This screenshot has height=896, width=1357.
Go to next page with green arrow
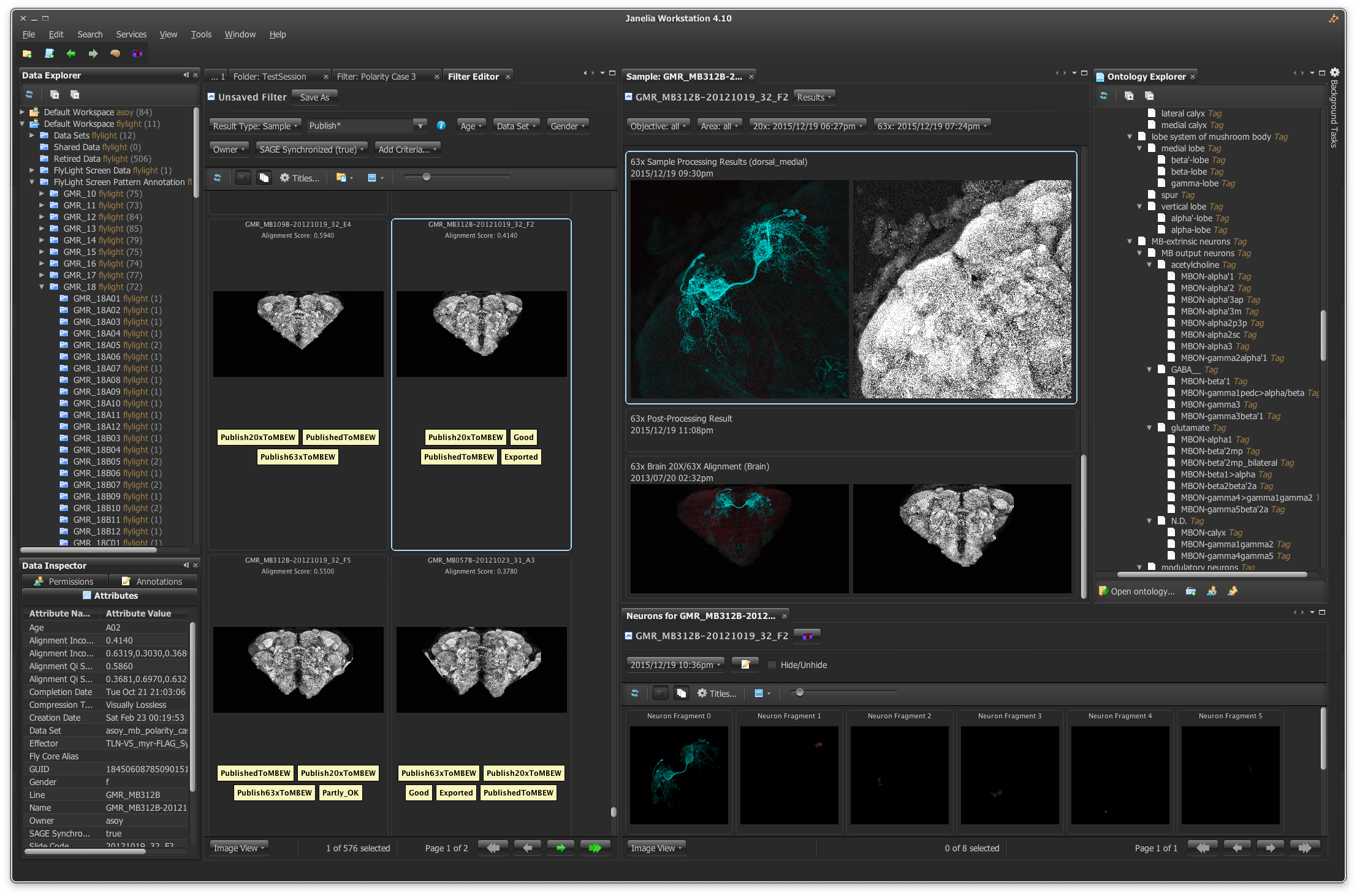(x=560, y=848)
